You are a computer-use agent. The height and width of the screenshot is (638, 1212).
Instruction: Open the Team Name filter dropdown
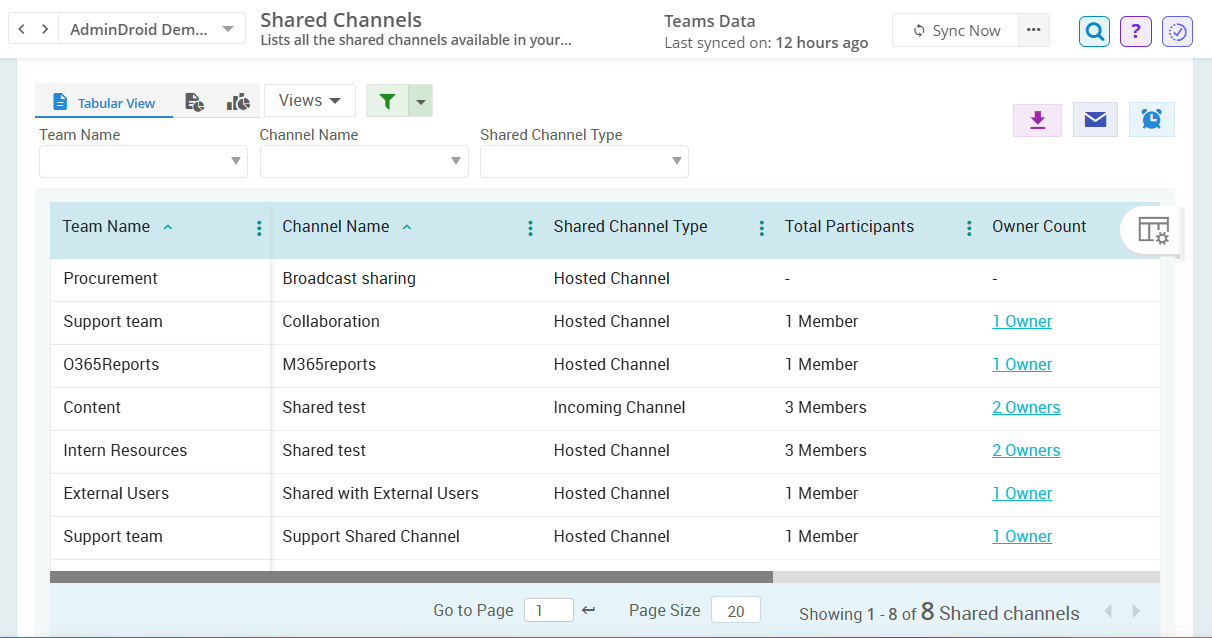(143, 161)
